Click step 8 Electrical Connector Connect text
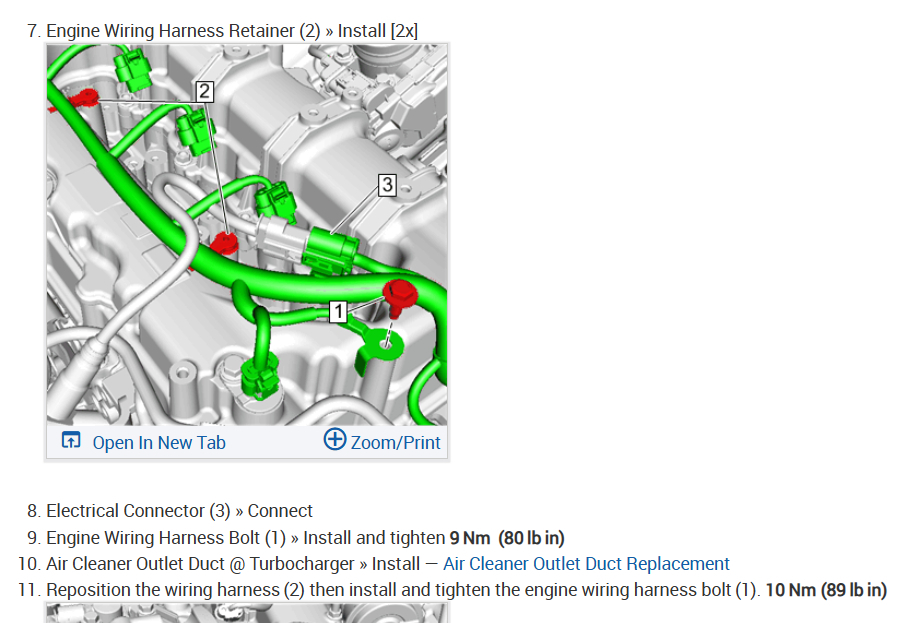The width and height of the screenshot is (909, 623). pyautogui.click(x=179, y=511)
